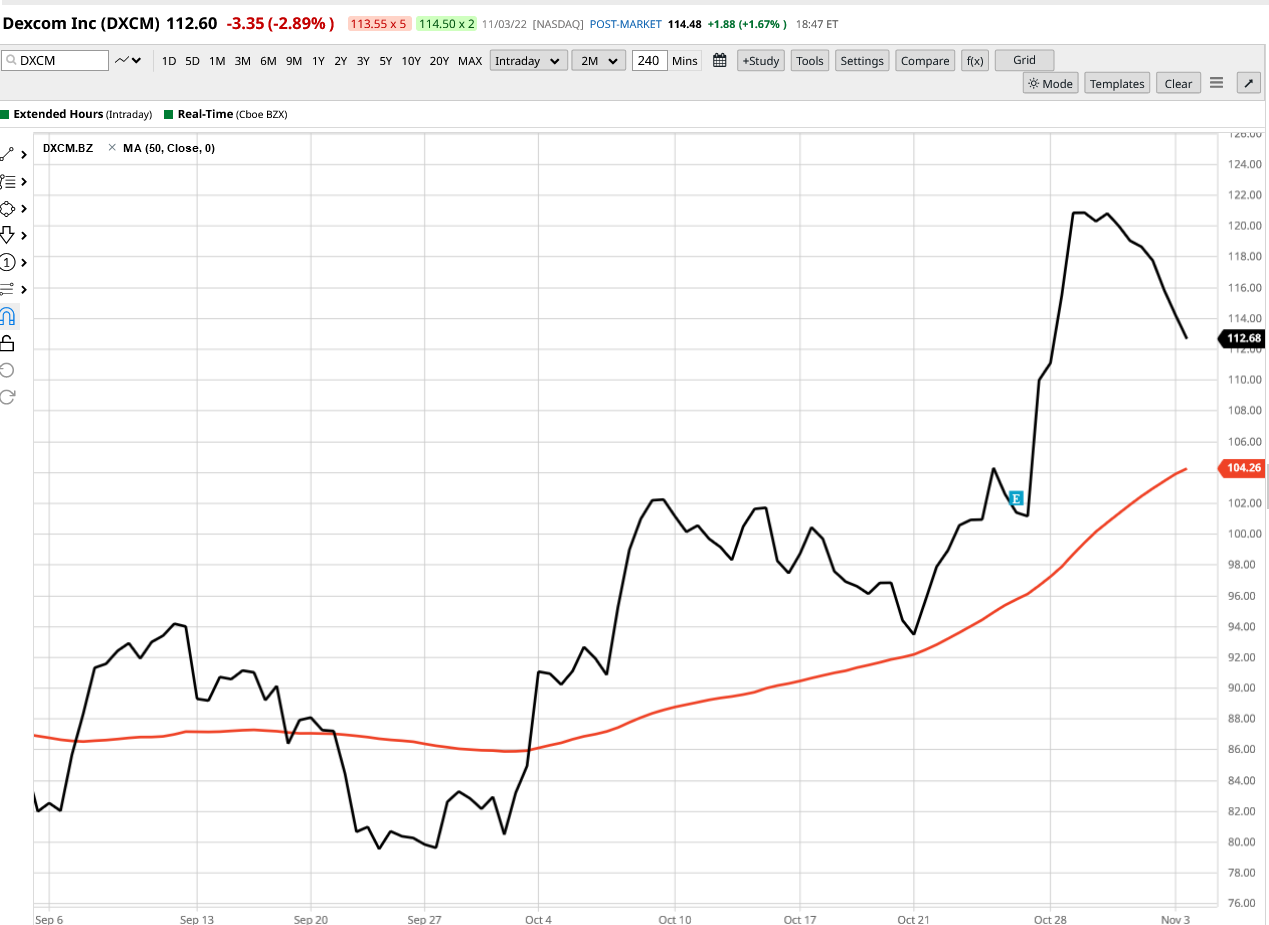This screenshot has width=1269, height=925.
Task: Open the Templates button
Action: tap(1117, 84)
